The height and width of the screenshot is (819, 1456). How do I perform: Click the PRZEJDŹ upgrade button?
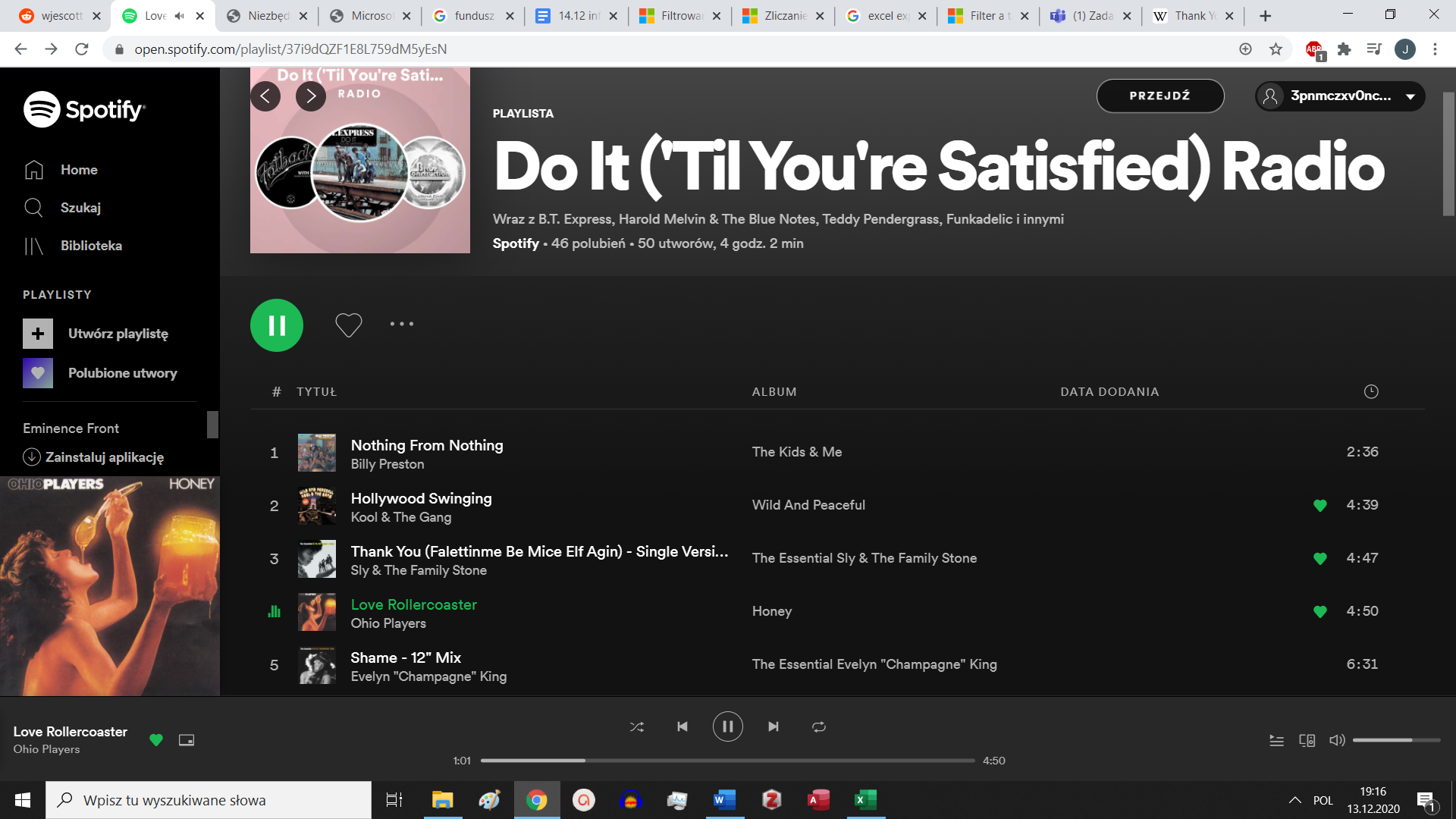pos(1160,96)
